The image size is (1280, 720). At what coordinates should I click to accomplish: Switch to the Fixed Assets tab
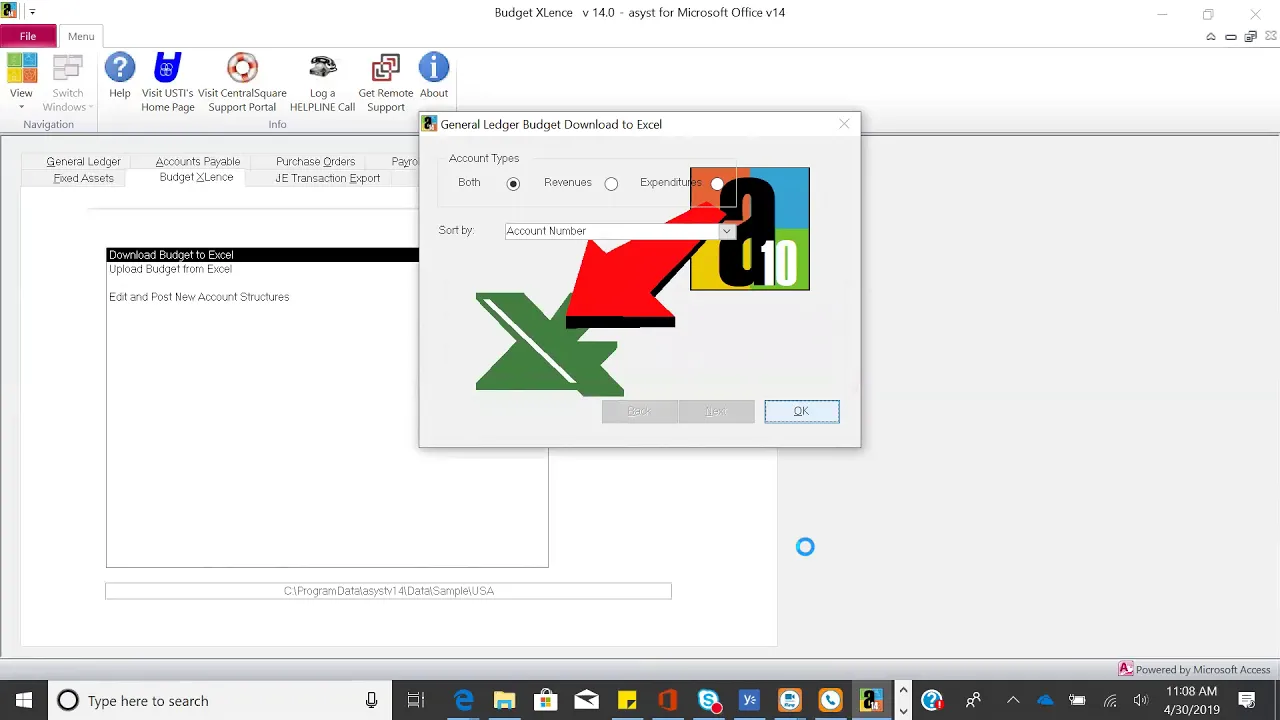83,178
